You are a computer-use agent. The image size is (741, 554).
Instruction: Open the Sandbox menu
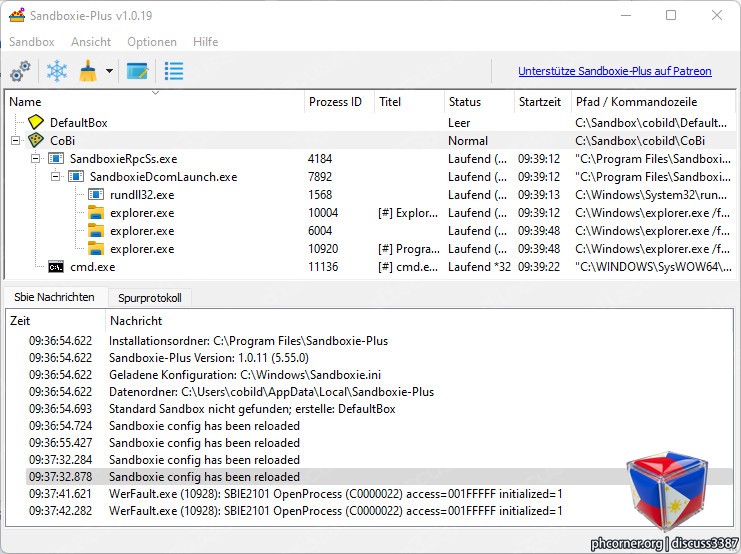[32, 42]
